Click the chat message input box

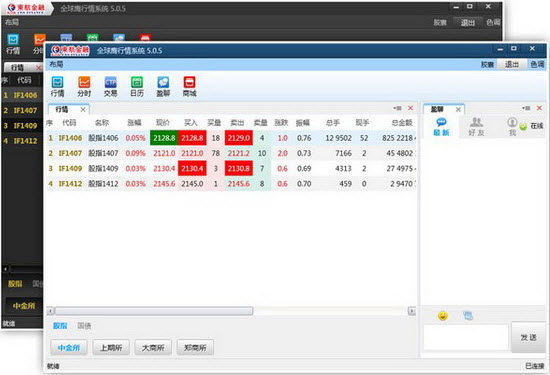pyautogui.click(x=466, y=337)
